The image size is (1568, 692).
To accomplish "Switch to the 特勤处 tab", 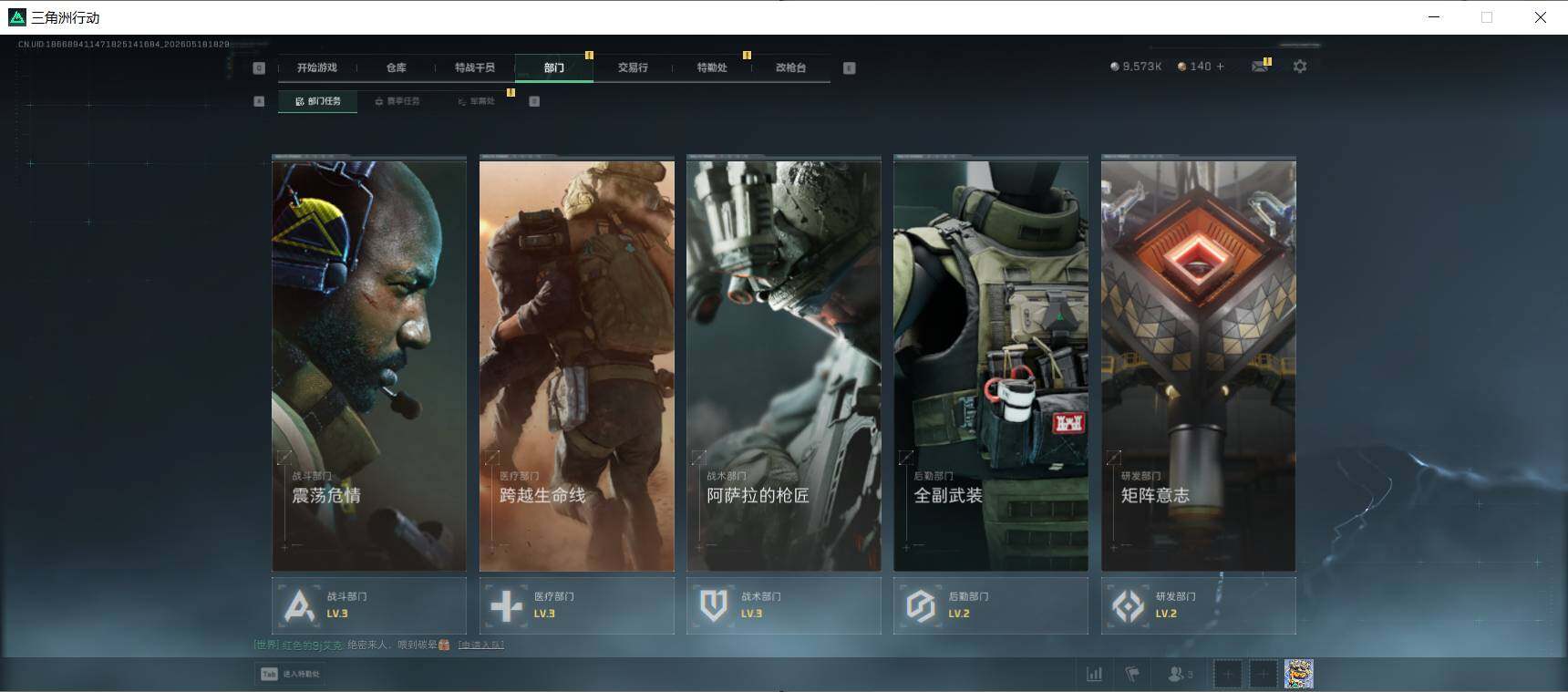I will pyautogui.click(x=712, y=67).
